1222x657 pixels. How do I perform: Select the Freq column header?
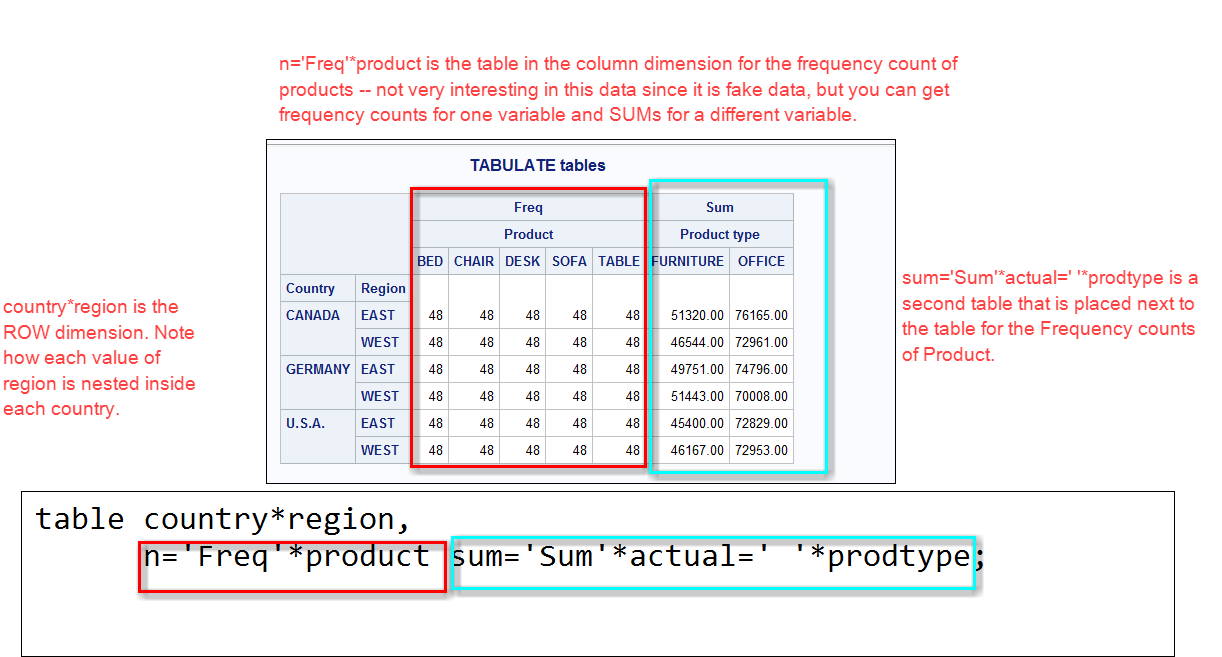528,207
